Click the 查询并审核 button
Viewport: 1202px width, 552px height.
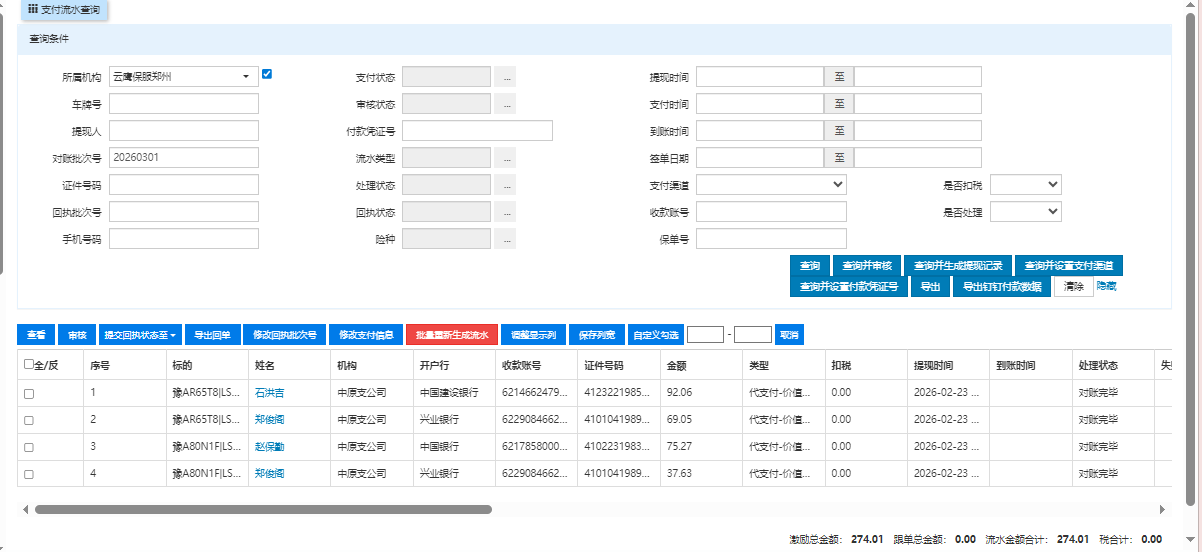click(866, 266)
